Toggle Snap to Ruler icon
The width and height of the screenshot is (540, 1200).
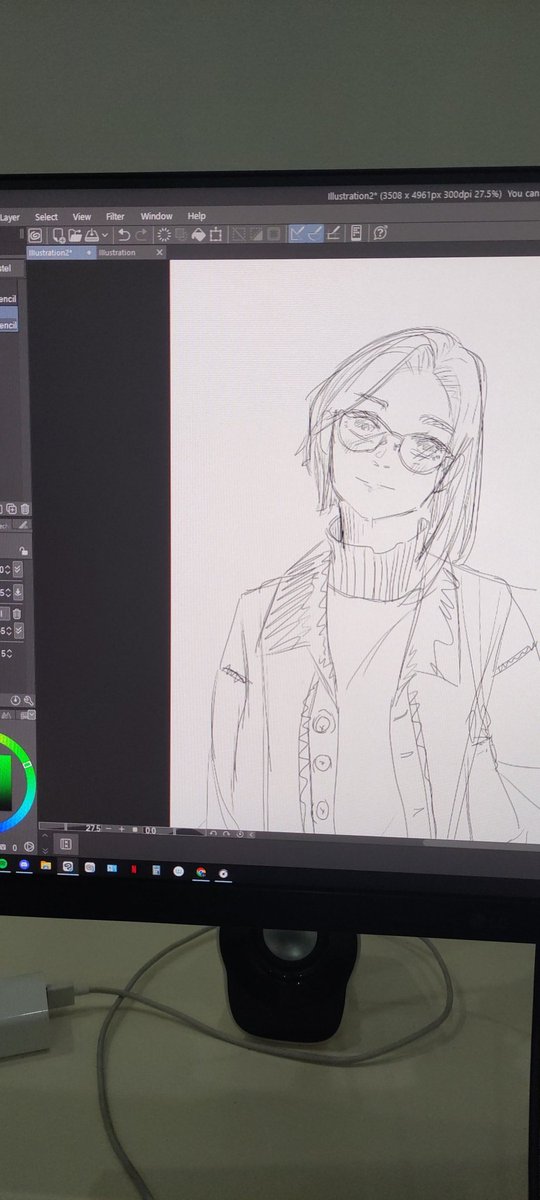tap(299, 234)
